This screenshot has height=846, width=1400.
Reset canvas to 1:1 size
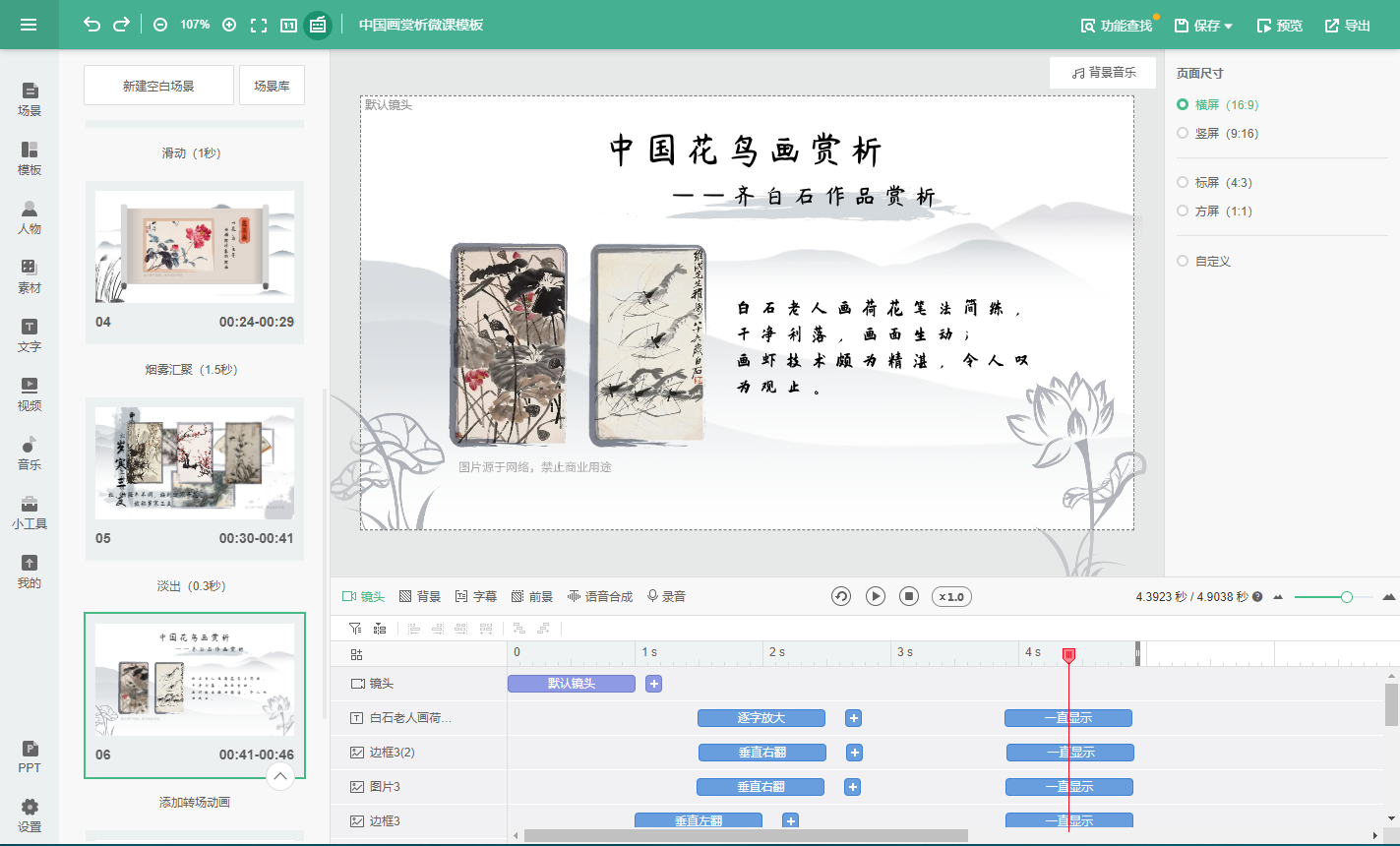[288, 25]
